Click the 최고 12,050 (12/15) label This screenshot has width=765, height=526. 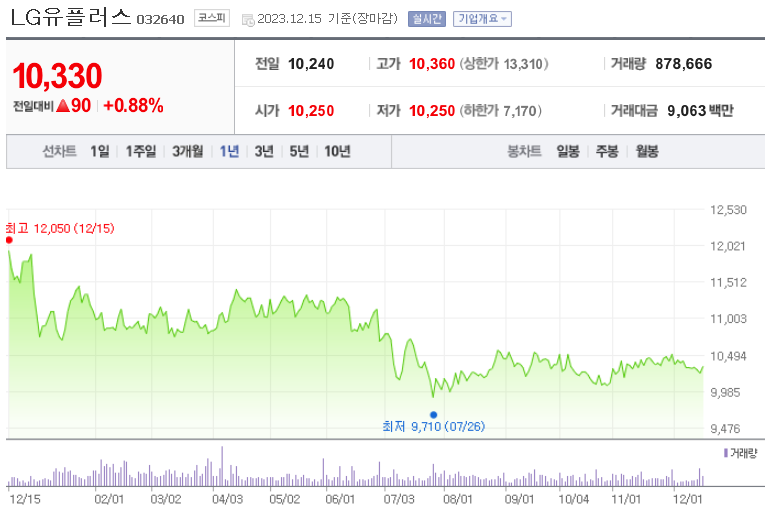(60, 228)
